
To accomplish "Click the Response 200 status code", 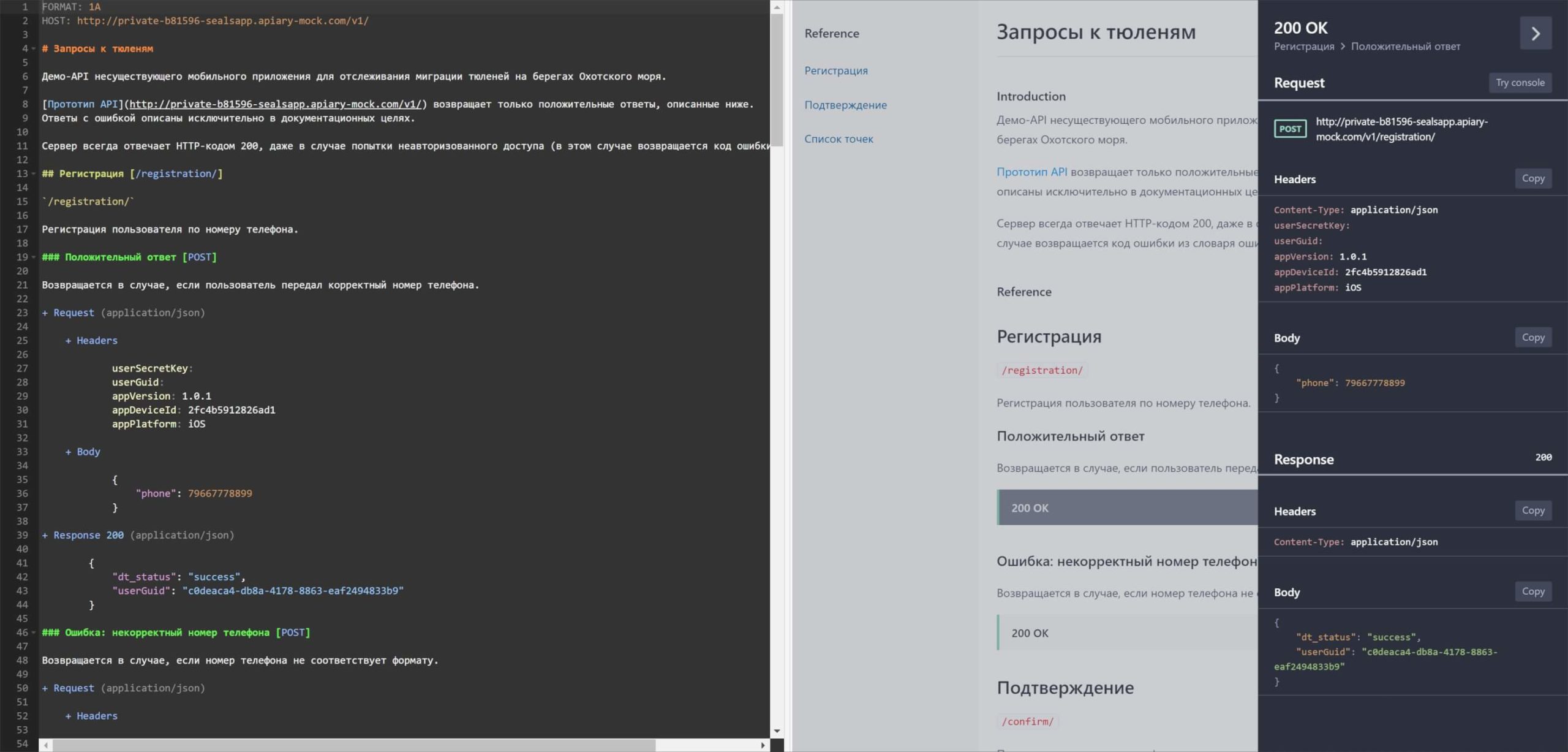I will (1543, 457).
